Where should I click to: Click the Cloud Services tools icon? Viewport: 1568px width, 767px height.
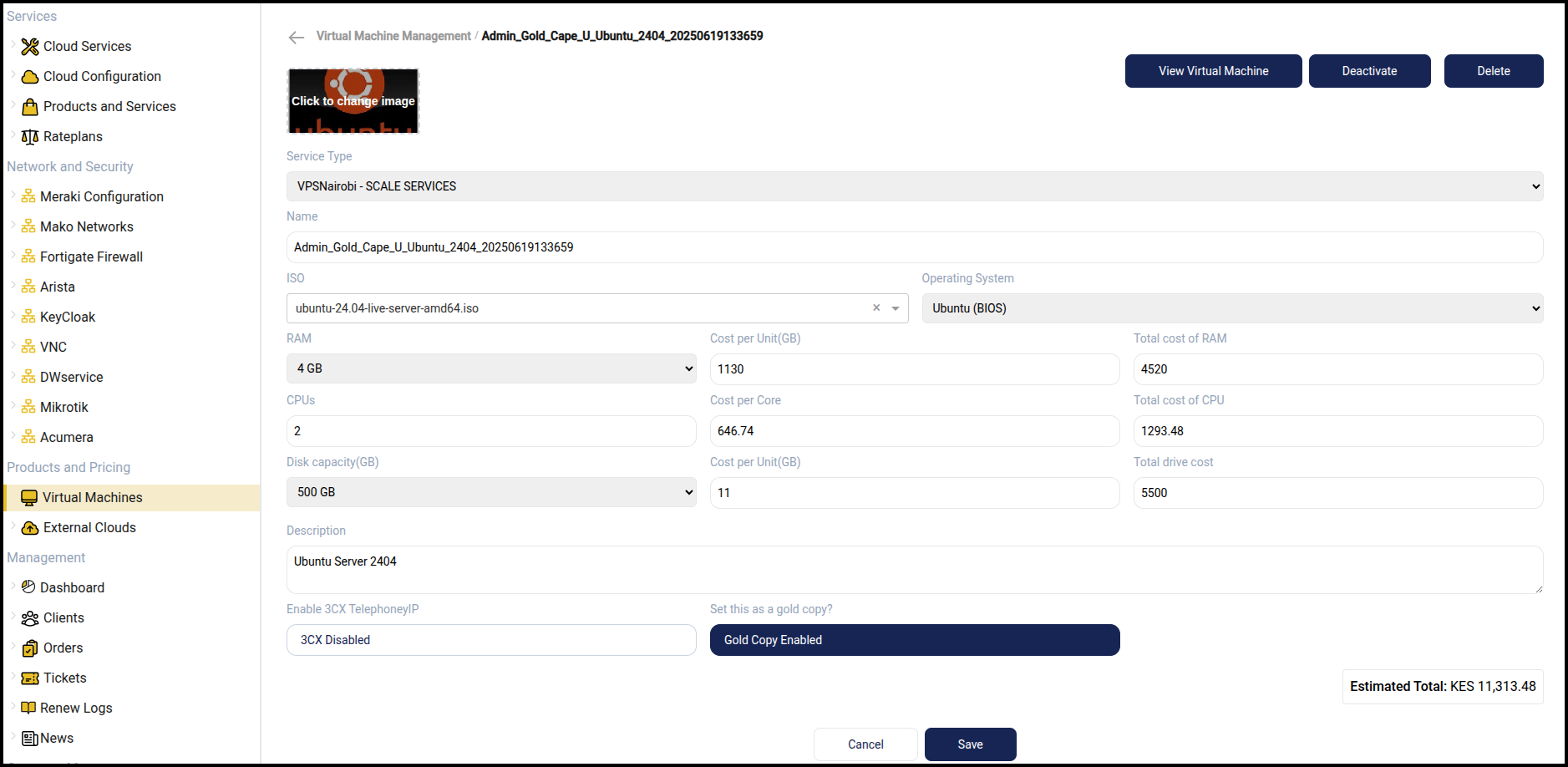click(x=30, y=47)
